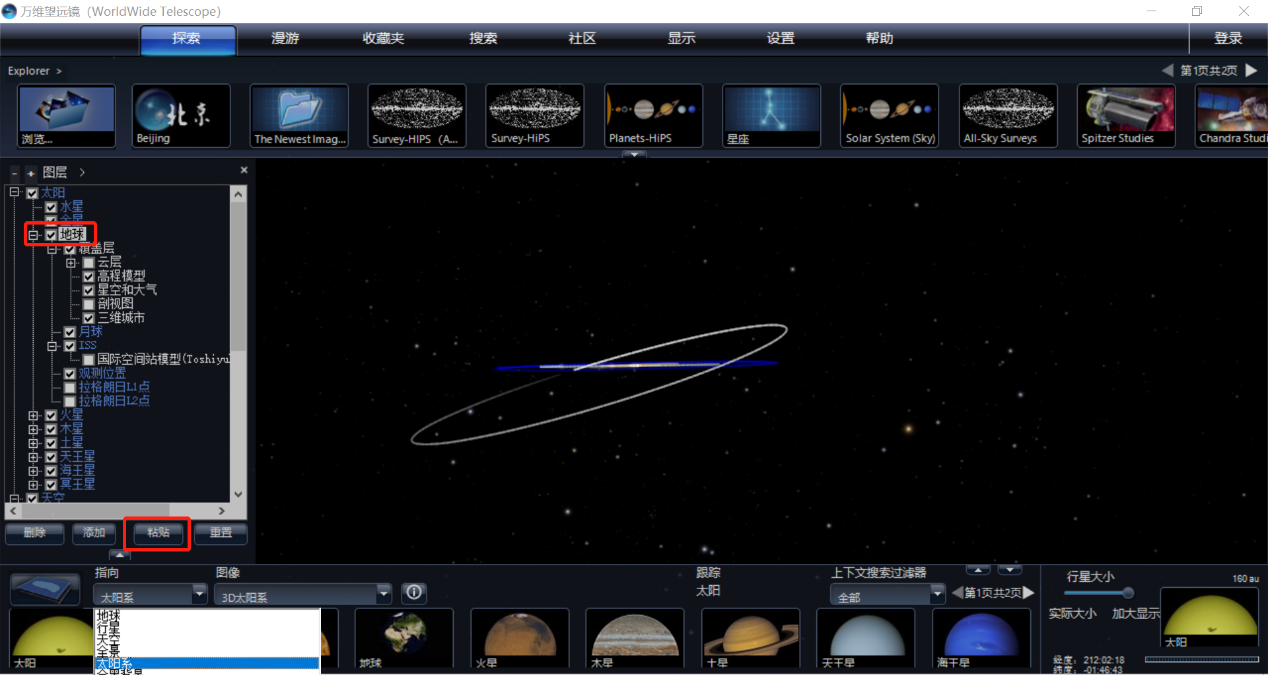Screen dimensions: 1268x675
Task: Click the layers panel vertical scrollbar
Action: 238,344
